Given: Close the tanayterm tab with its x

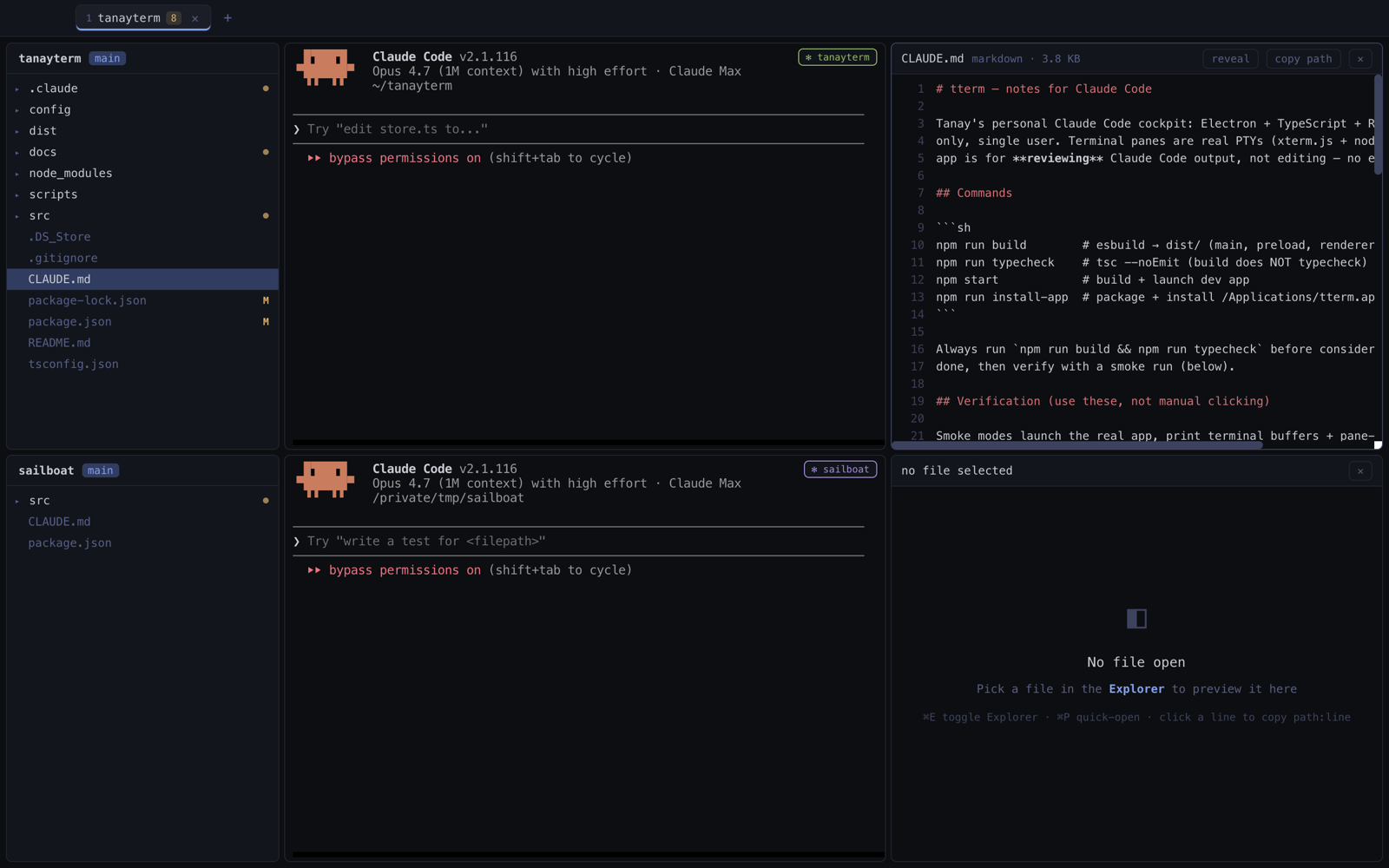Looking at the screenshot, I should coord(195,18).
